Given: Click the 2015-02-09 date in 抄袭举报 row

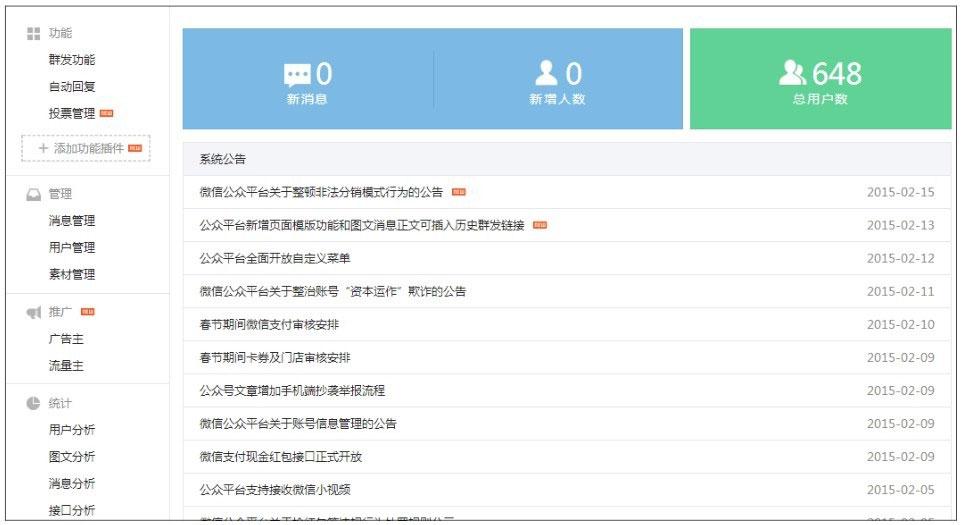Looking at the screenshot, I should tap(901, 391).
